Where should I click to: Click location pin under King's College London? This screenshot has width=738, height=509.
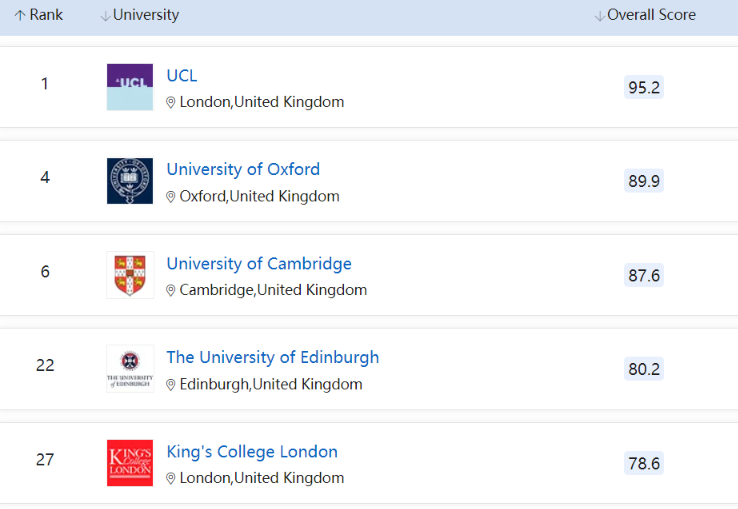171,478
